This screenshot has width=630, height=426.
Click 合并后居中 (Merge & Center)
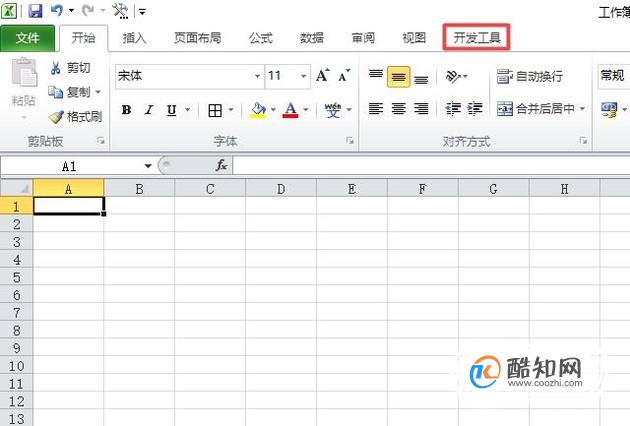[536, 109]
